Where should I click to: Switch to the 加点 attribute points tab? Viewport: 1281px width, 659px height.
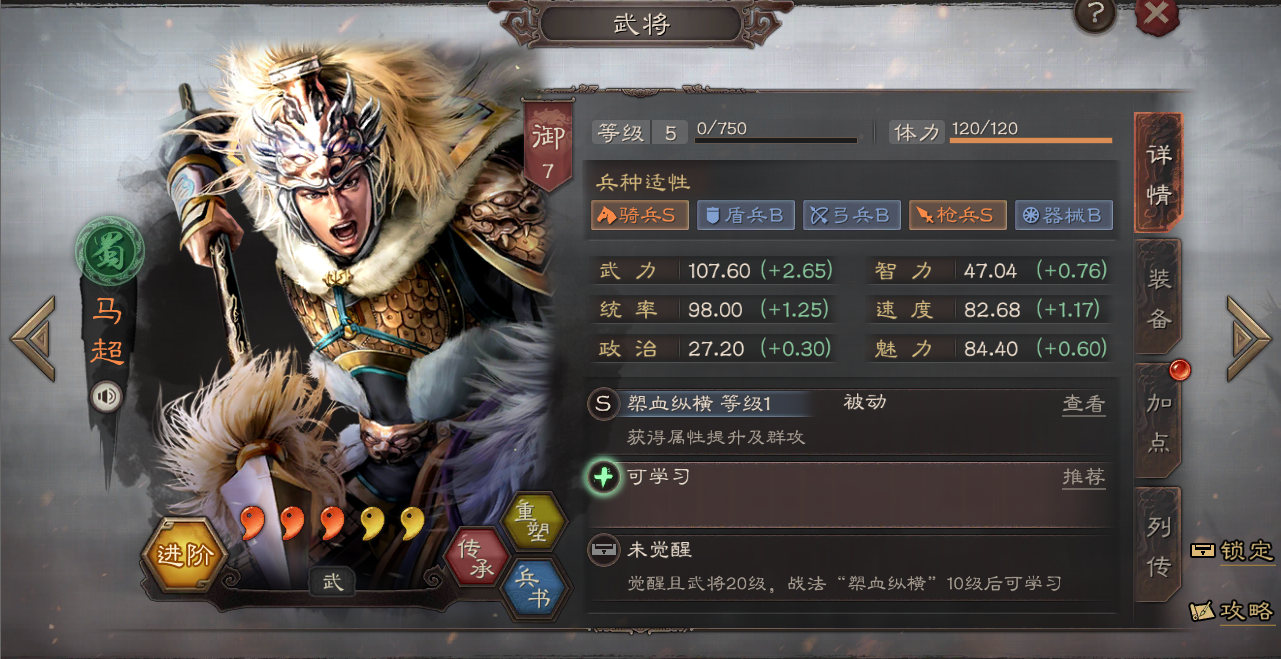click(x=1158, y=421)
